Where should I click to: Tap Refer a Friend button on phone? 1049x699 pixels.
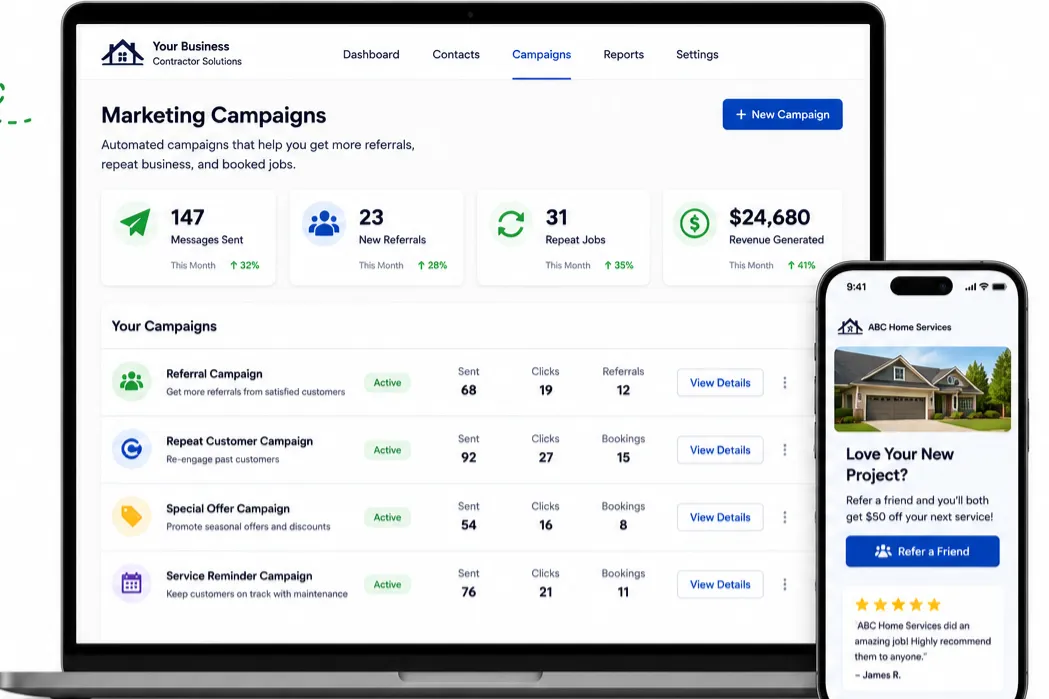[923, 551]
